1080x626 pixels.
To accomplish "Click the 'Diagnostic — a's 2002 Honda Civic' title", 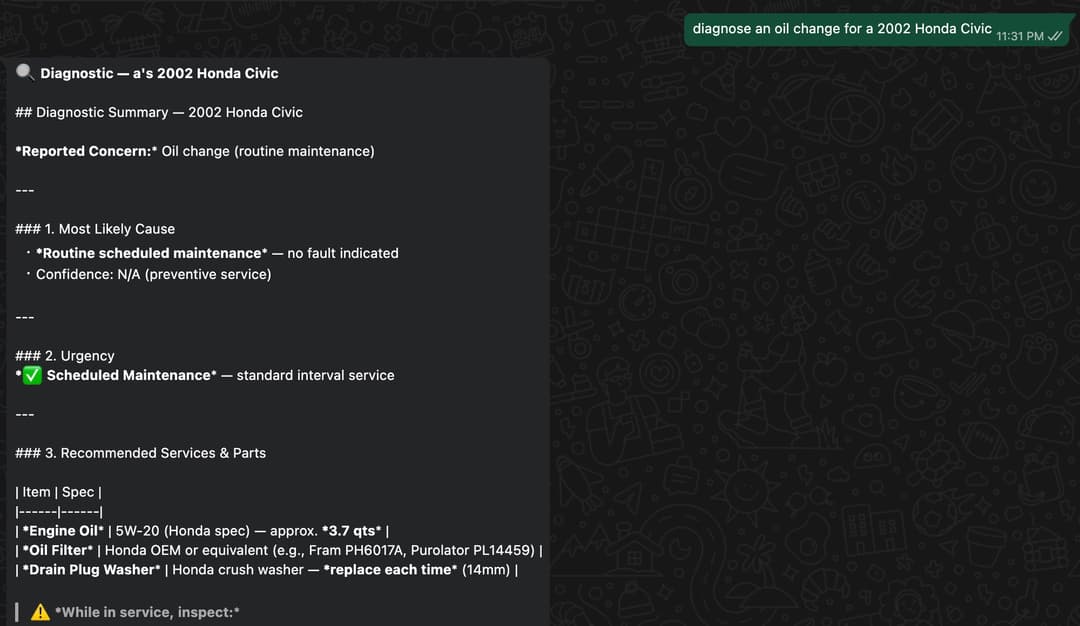I will (159, 72).
